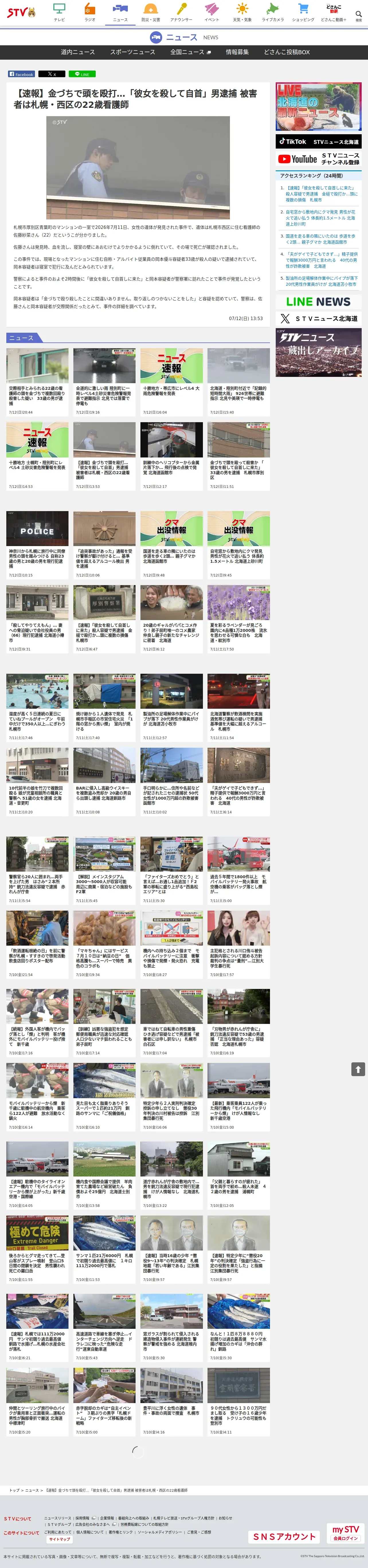The height and width of the screenshot is (1568, 368).
Task: Click the STV logo in the header
Action: click(21, 12)
